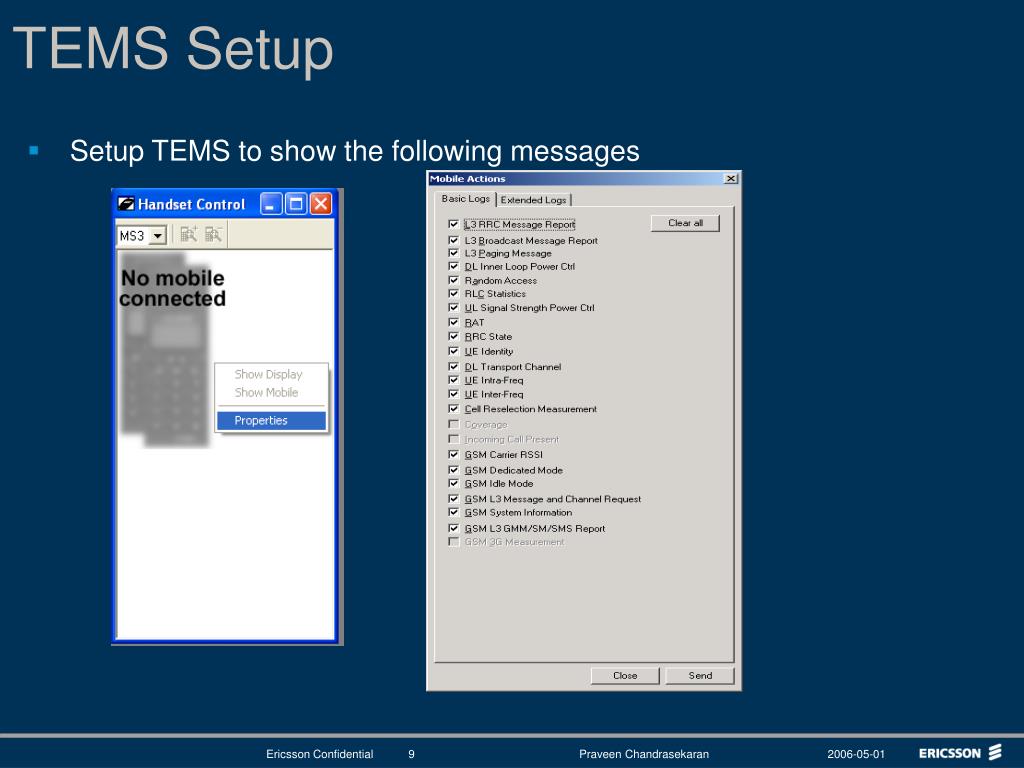Select Show Display in context menu
Screen dimensions: 1024x768
coord(268,374)
